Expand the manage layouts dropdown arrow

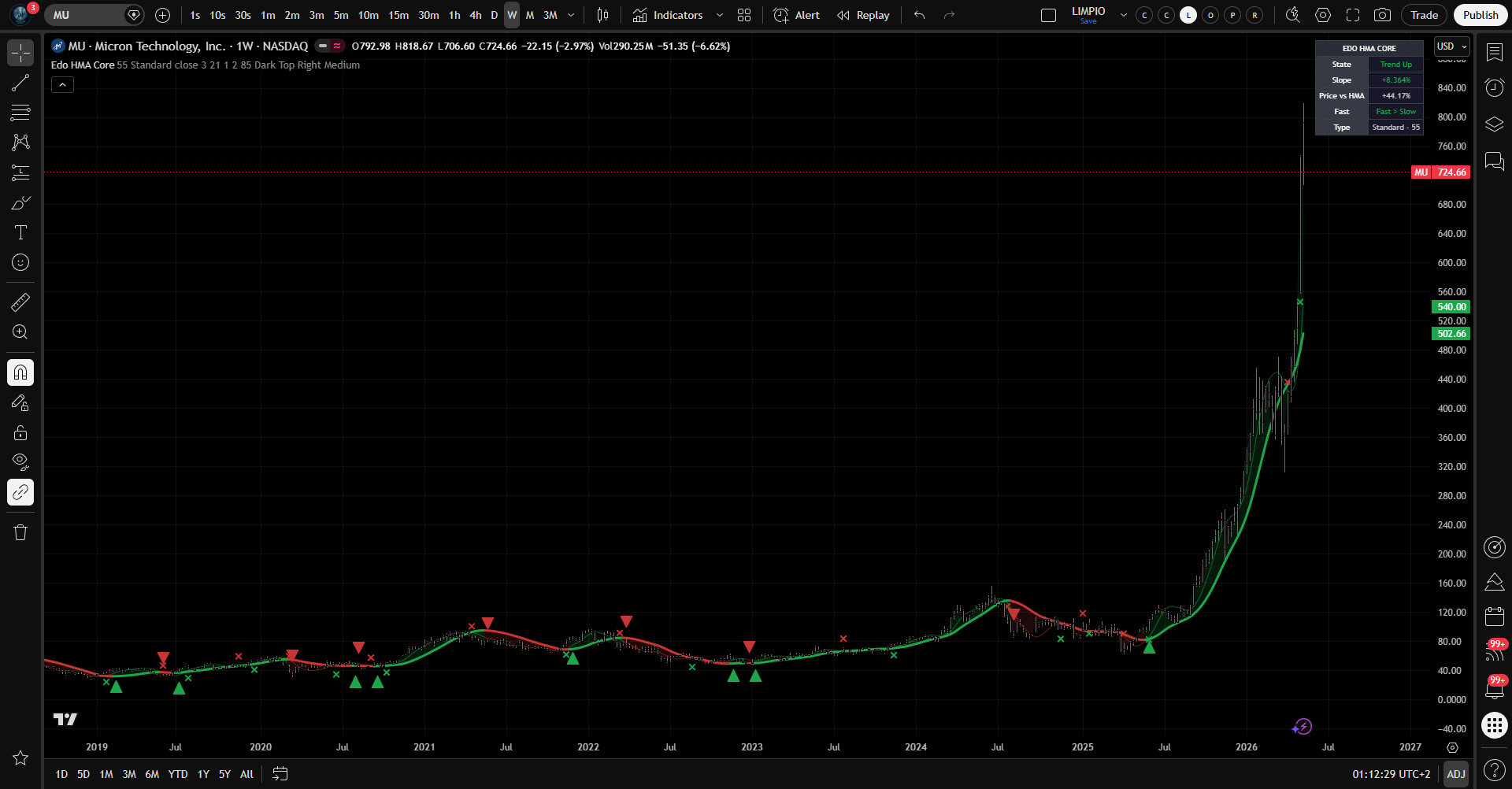click(1124, 15)
